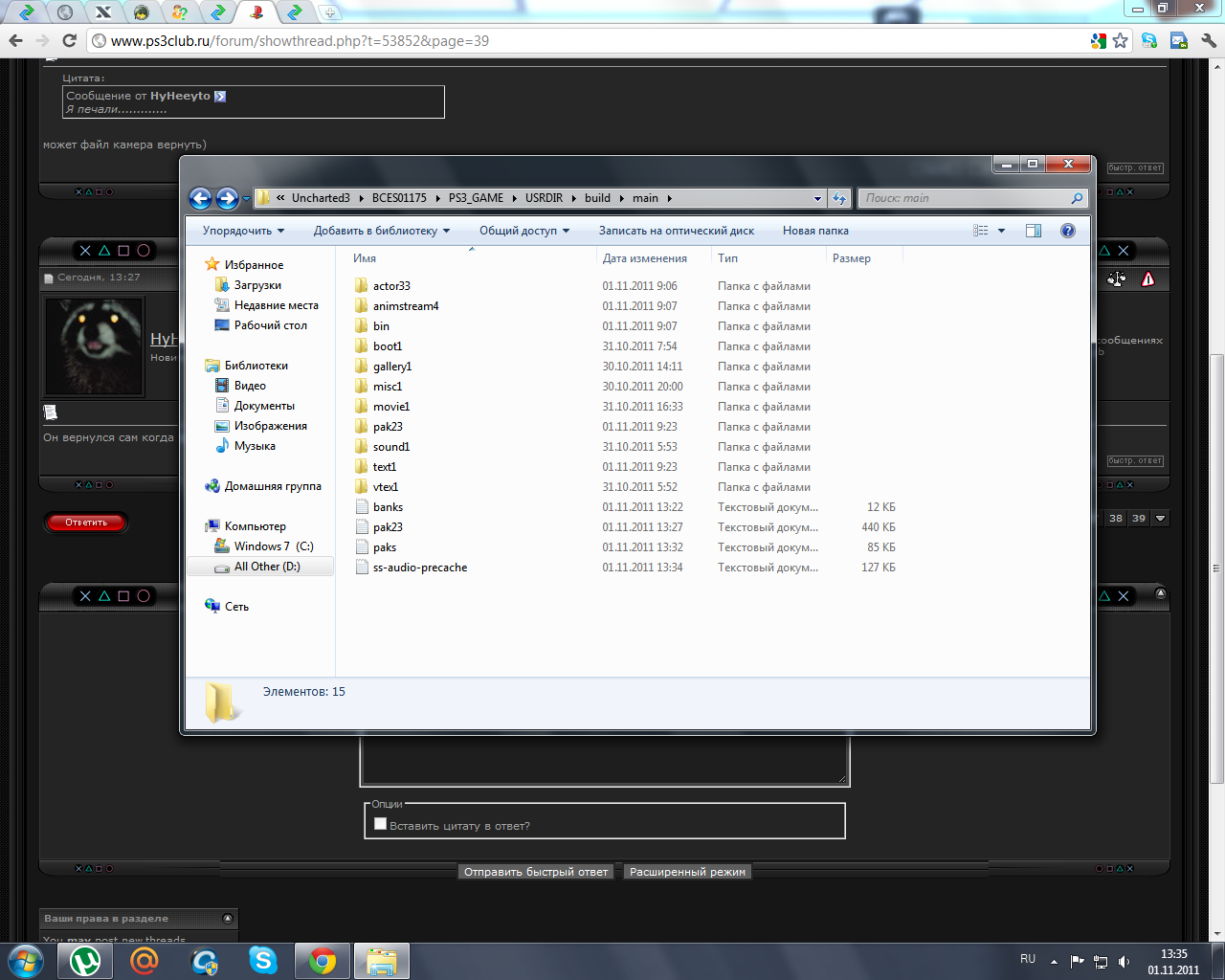Click the 'Тип' column header

pyautogui.click(x=768, y=258)
